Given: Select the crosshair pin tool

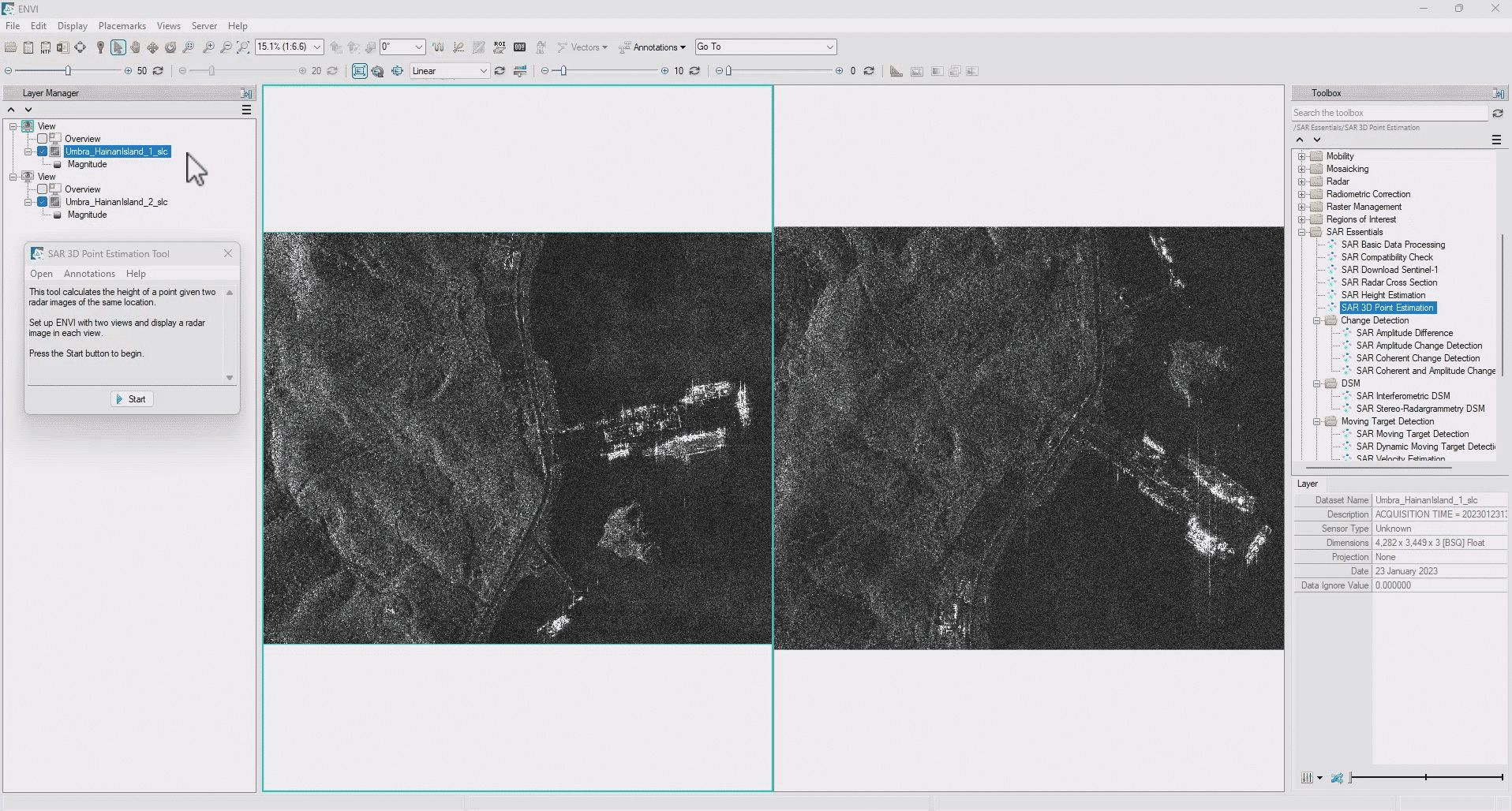Looking at the screenshot, I should [x=100, y=47].
